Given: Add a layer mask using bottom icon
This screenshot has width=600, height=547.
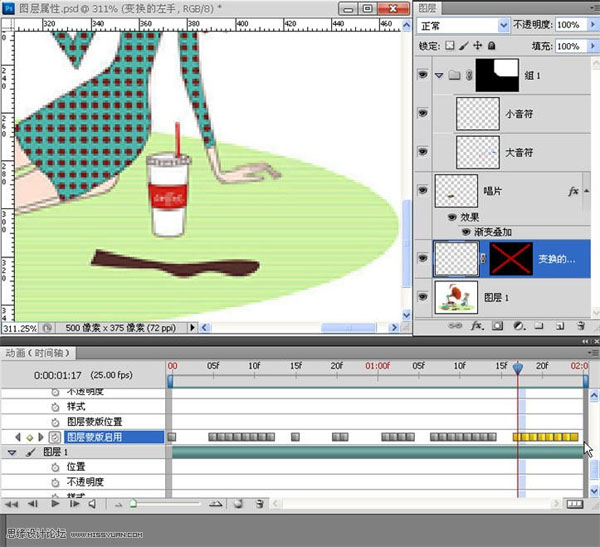Looking at the screenshot, I should (498, 325).
